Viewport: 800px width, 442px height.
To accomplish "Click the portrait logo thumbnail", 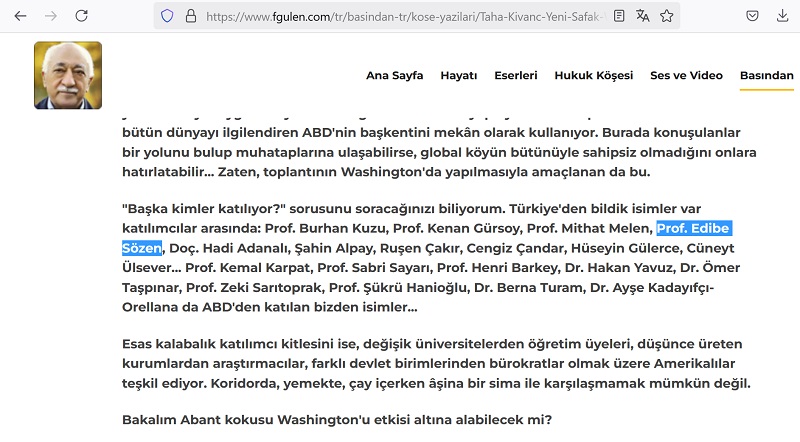I will pos(68,75).
